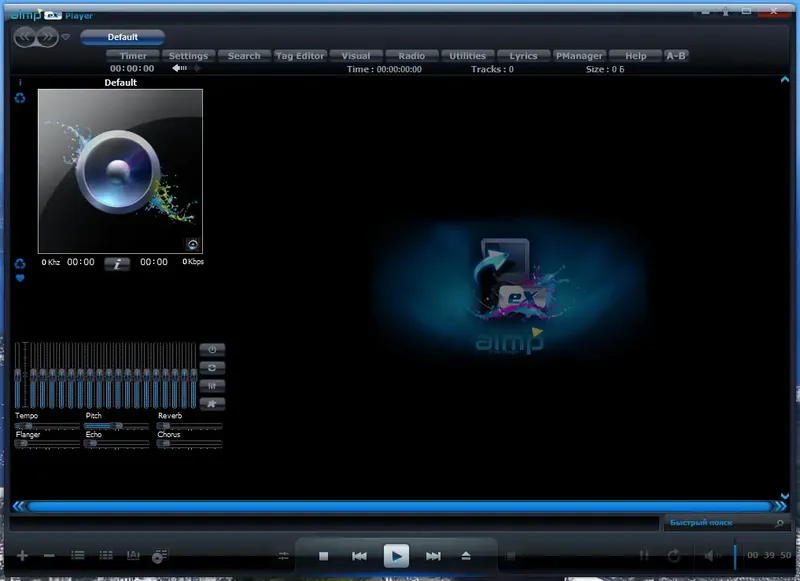Viewport: 800px width, 581px height.
Task: Click the left double-chevron on seek bar
Action: pos(18,506)
